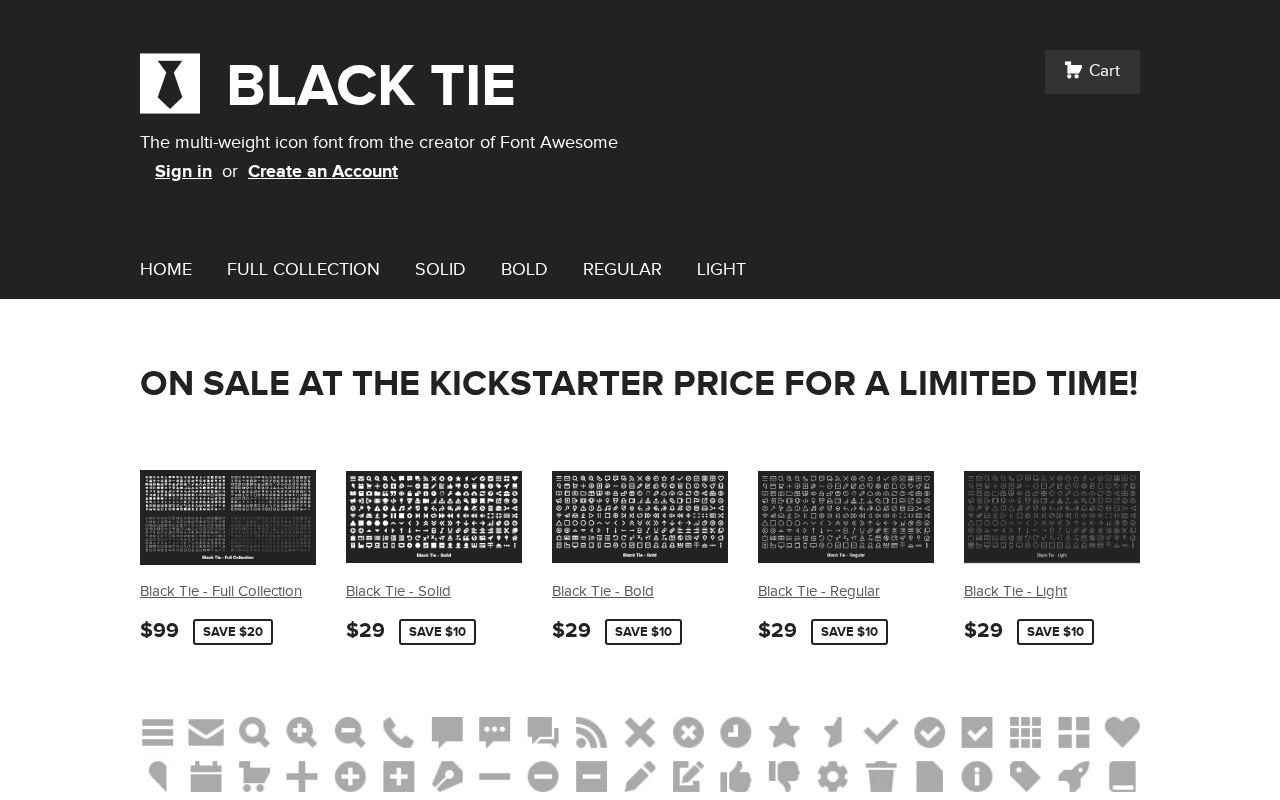Click the thumbs up icon

coord(736,776)
